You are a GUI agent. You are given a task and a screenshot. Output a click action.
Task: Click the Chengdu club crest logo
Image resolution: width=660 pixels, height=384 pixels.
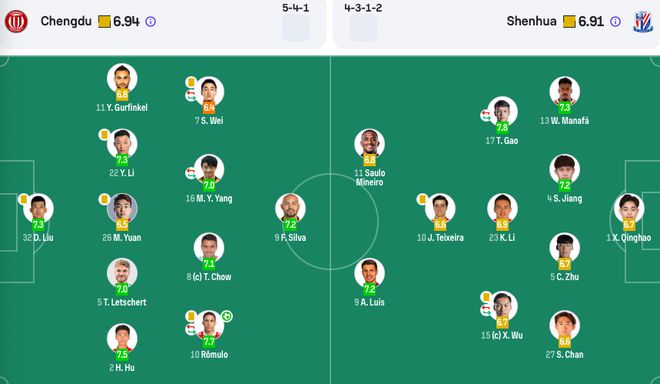pyautogui.click(x=16, y=21)
